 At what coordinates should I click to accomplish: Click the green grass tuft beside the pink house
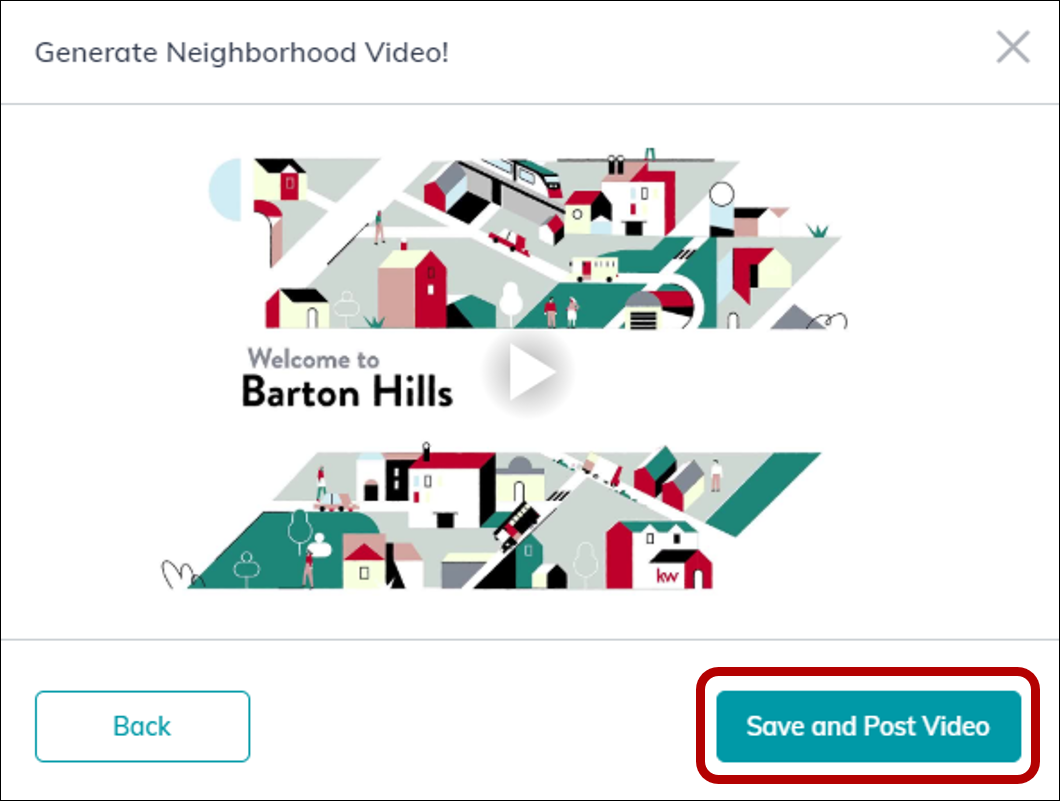pos(818,230)
